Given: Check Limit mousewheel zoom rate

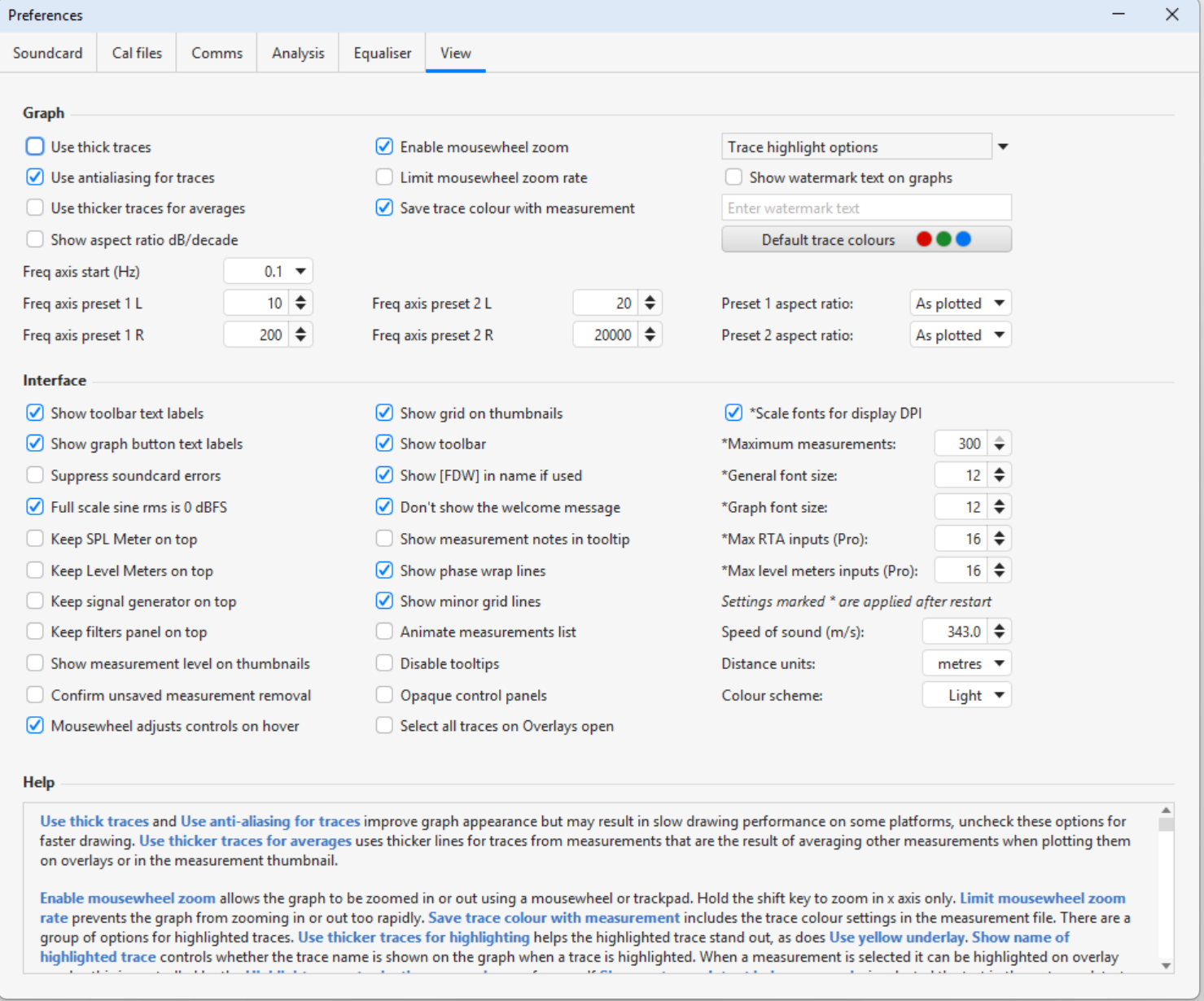Looking at the screenshot, I should click(384, 177).
